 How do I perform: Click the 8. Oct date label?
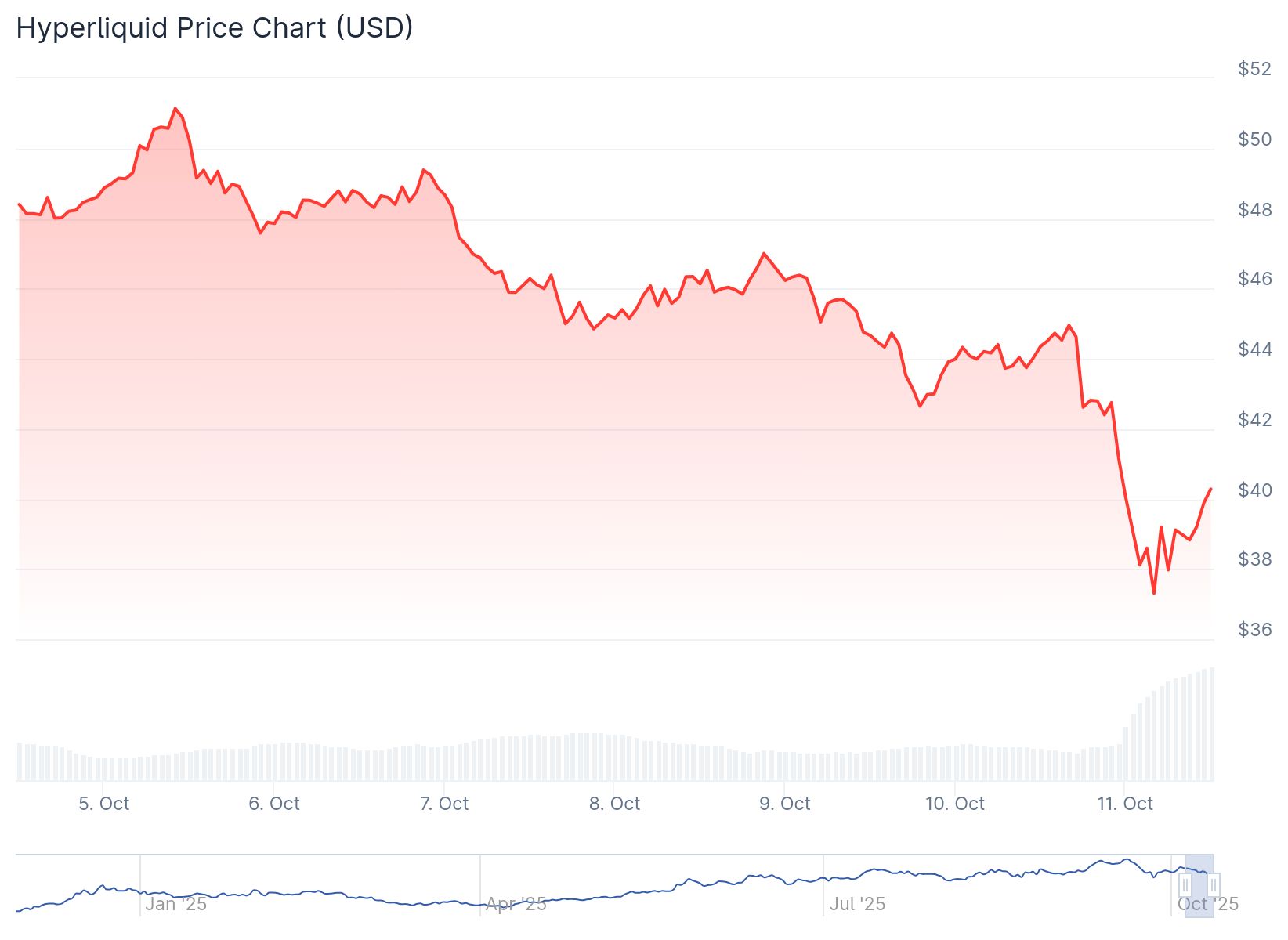click(614, 804)
